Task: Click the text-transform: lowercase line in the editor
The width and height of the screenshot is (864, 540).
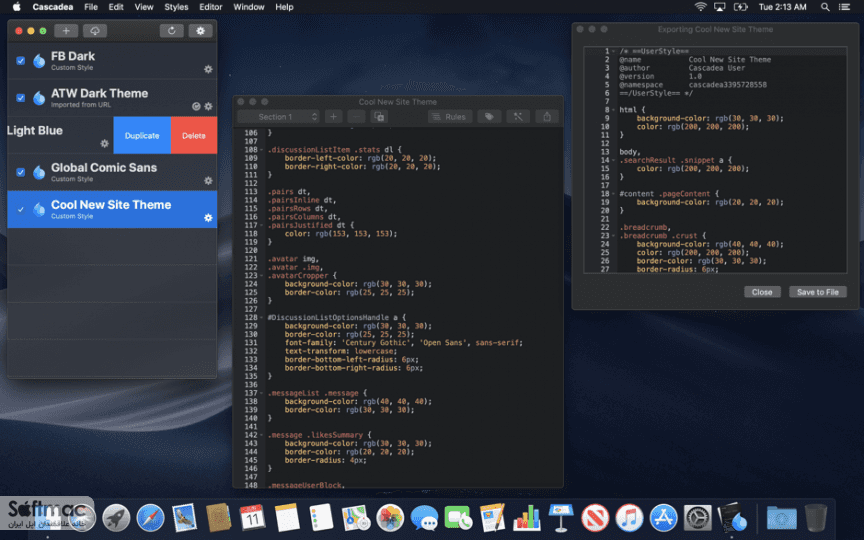Action: click(341, 351)
